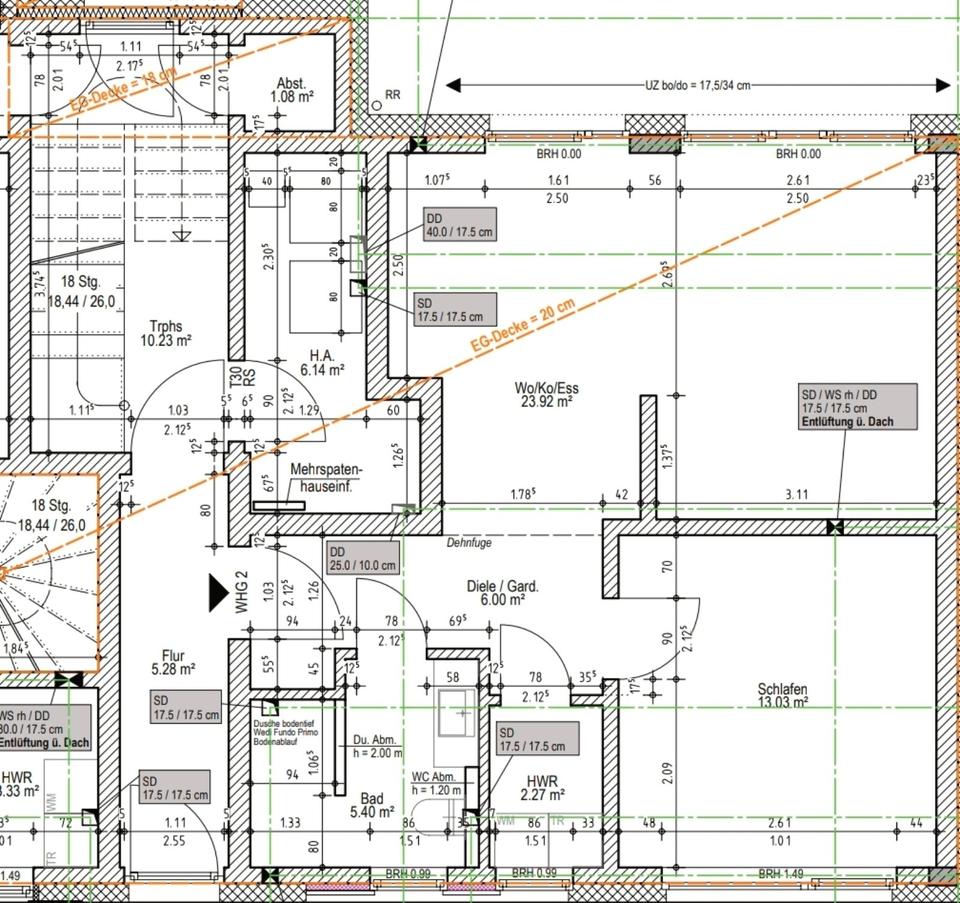This screenshot has height=903, width=960.
Task: Click the shaft symbol on Schlafen's upper wall
Action: click(x=835, y=527)
